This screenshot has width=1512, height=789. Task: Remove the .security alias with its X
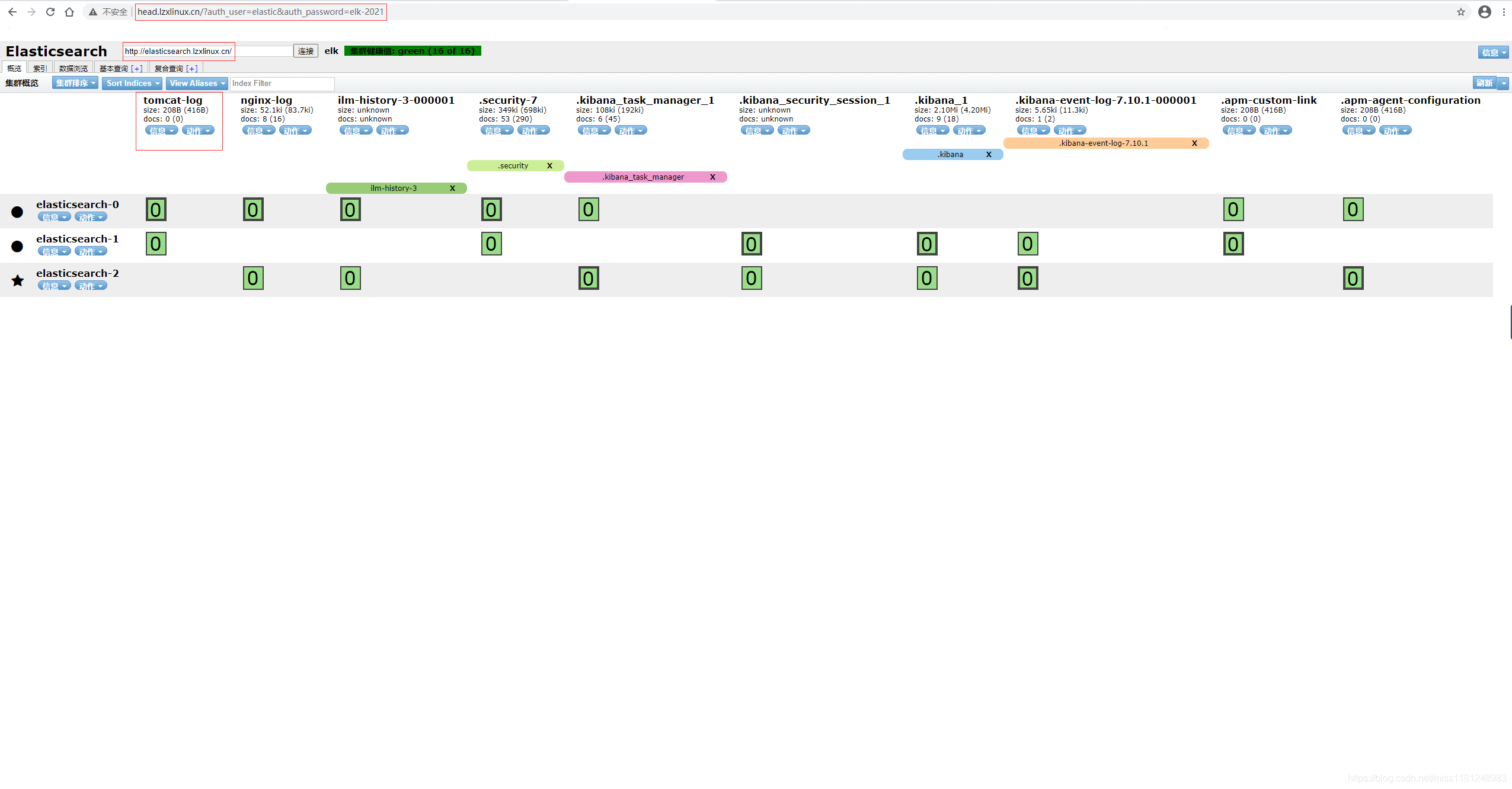549,166
